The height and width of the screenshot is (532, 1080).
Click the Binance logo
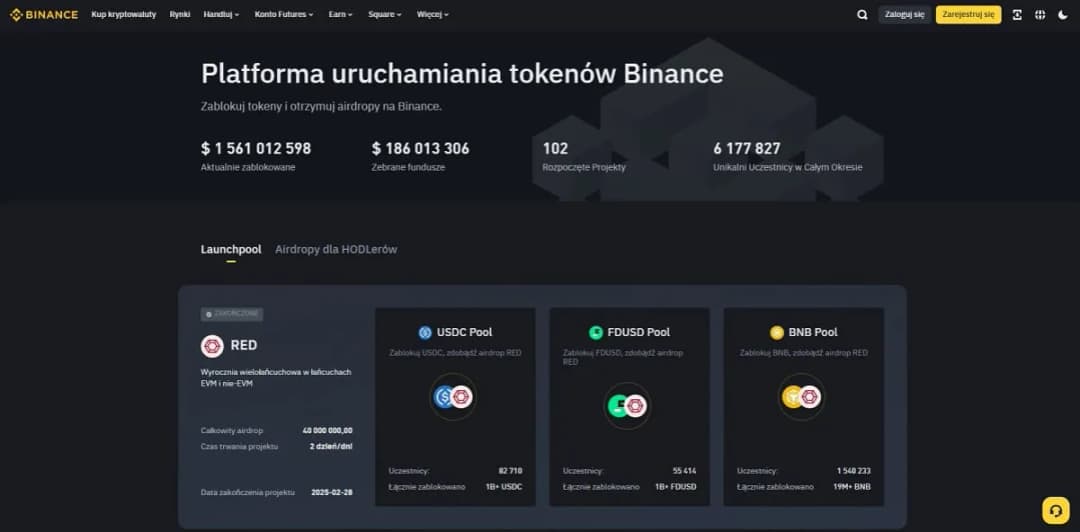(x=44, y=15)
